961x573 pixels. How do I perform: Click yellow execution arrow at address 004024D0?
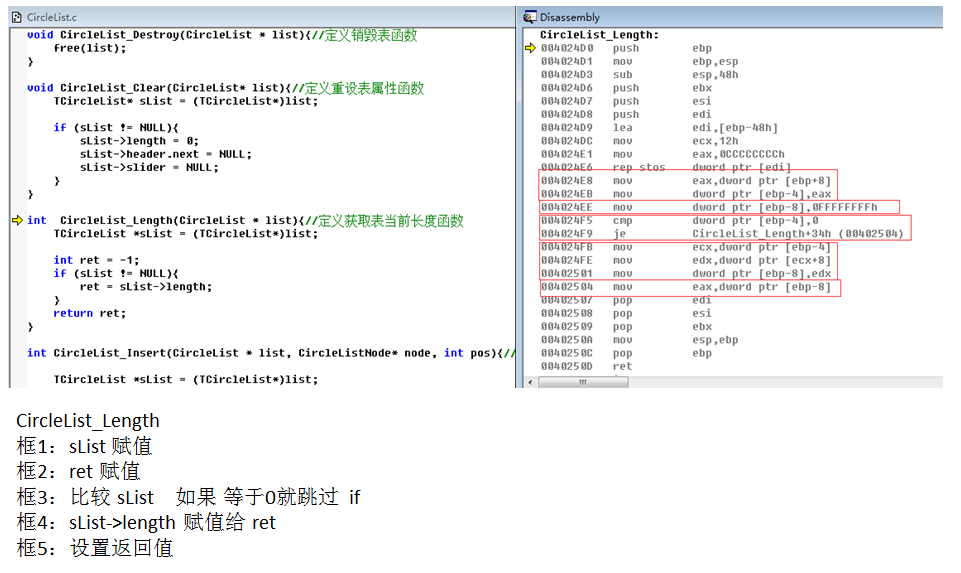530,48
